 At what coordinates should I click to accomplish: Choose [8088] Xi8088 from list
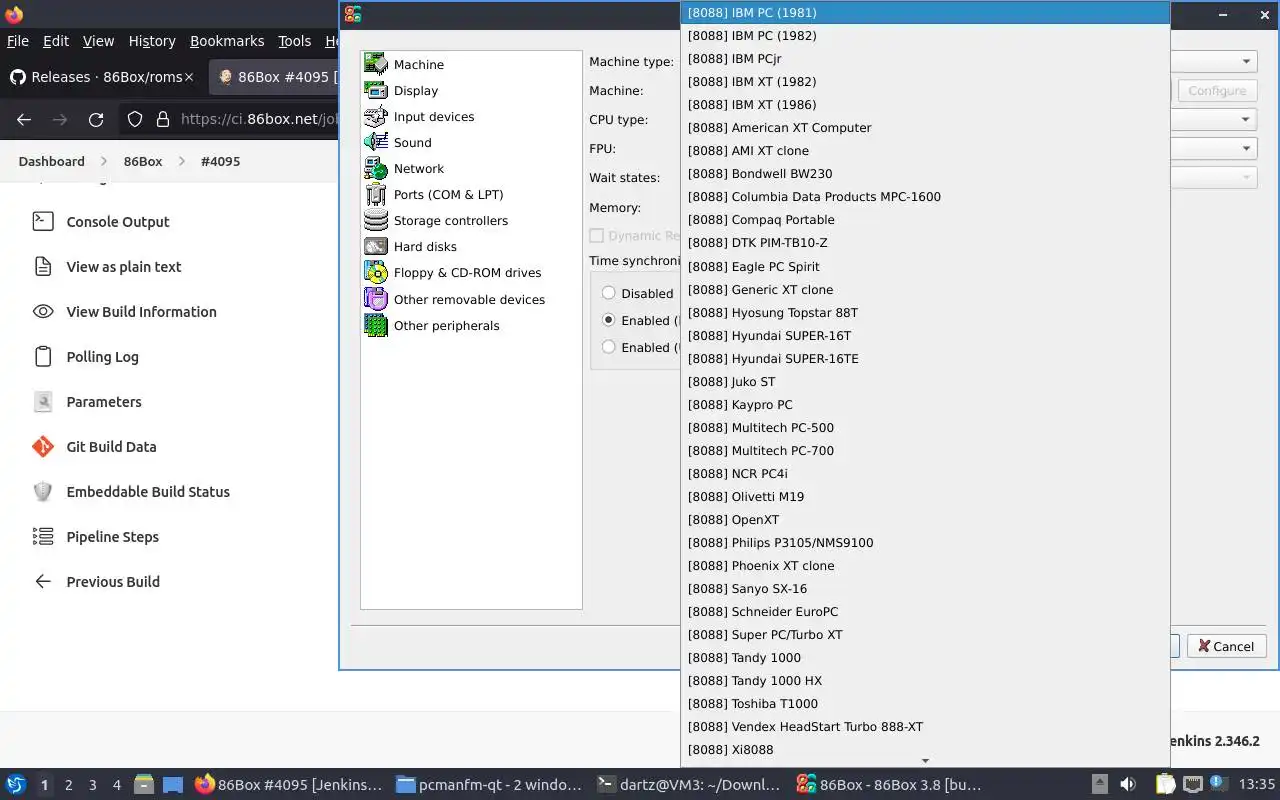[x=925, y=749]
